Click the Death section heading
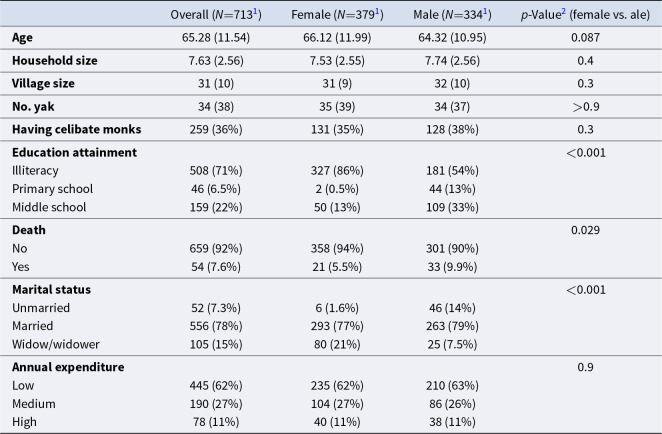662x434 pixels. [x=29, y=230]
